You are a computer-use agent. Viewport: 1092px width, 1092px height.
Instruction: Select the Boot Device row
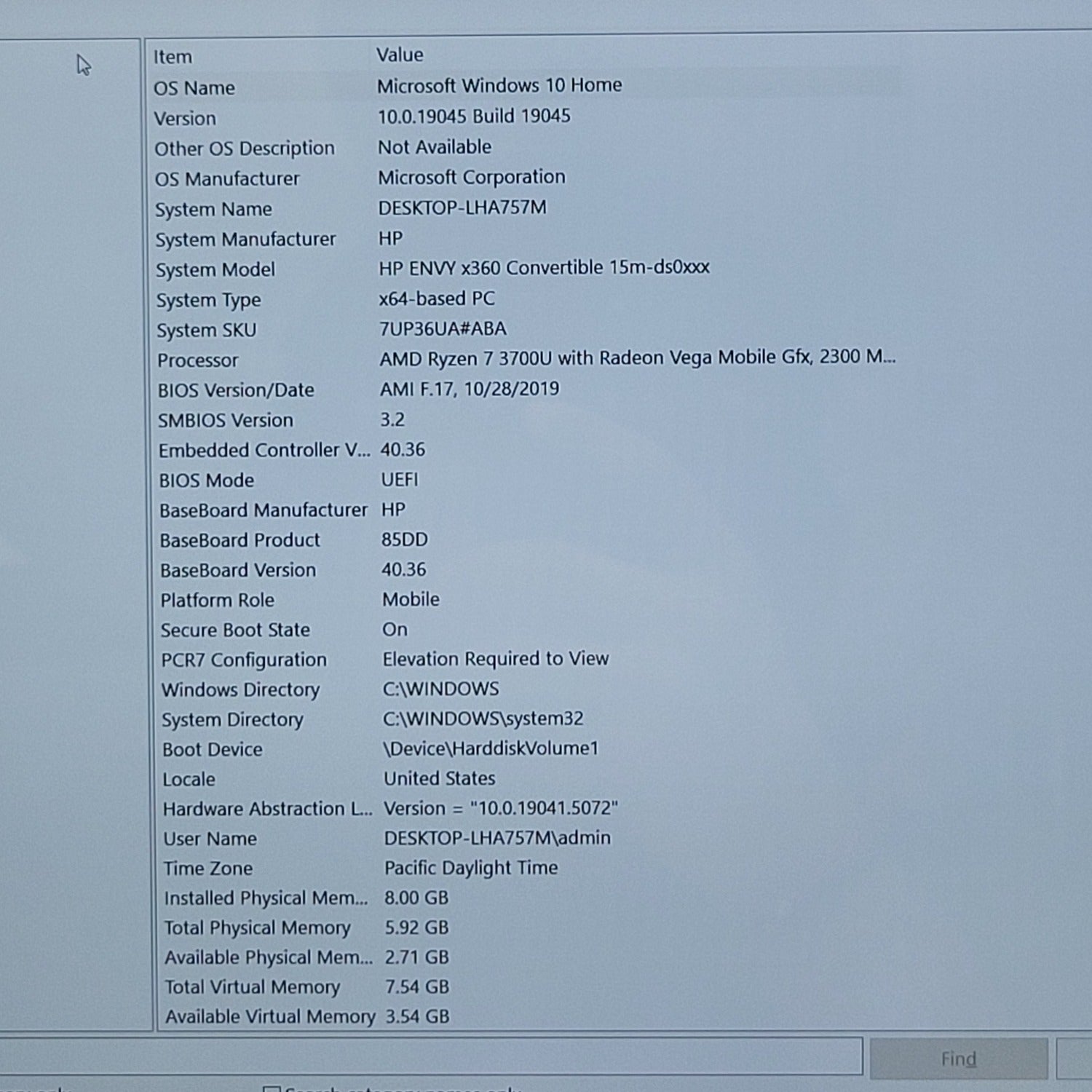coord(213,750)
